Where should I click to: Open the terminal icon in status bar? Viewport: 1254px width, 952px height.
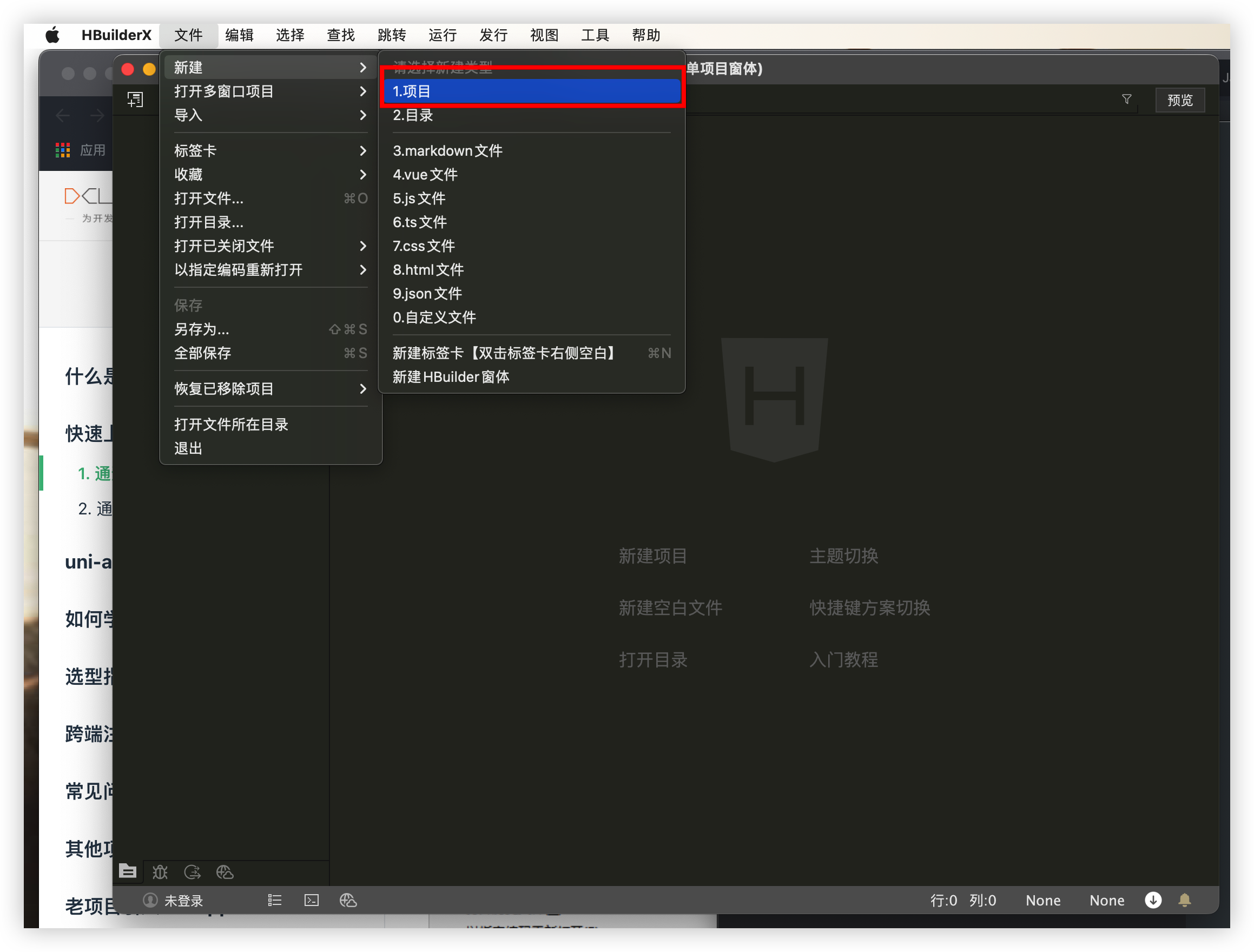[311, 900]
